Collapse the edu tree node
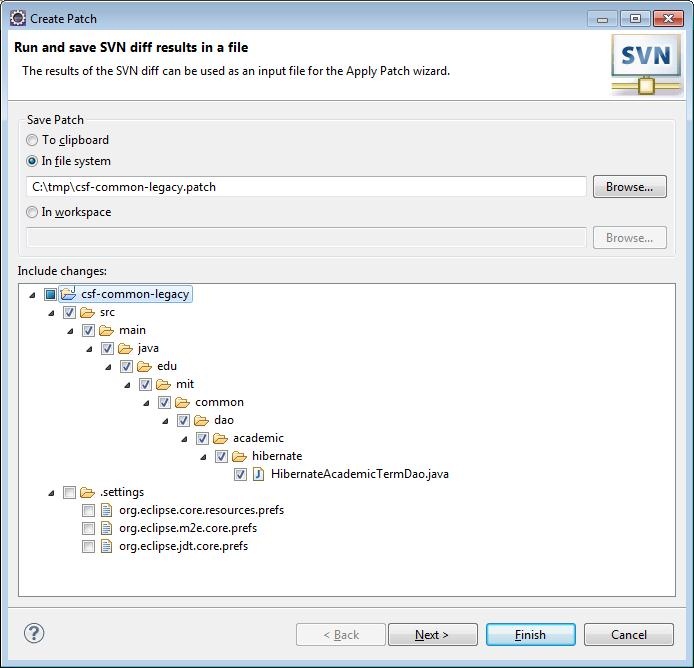 (108, 367)
